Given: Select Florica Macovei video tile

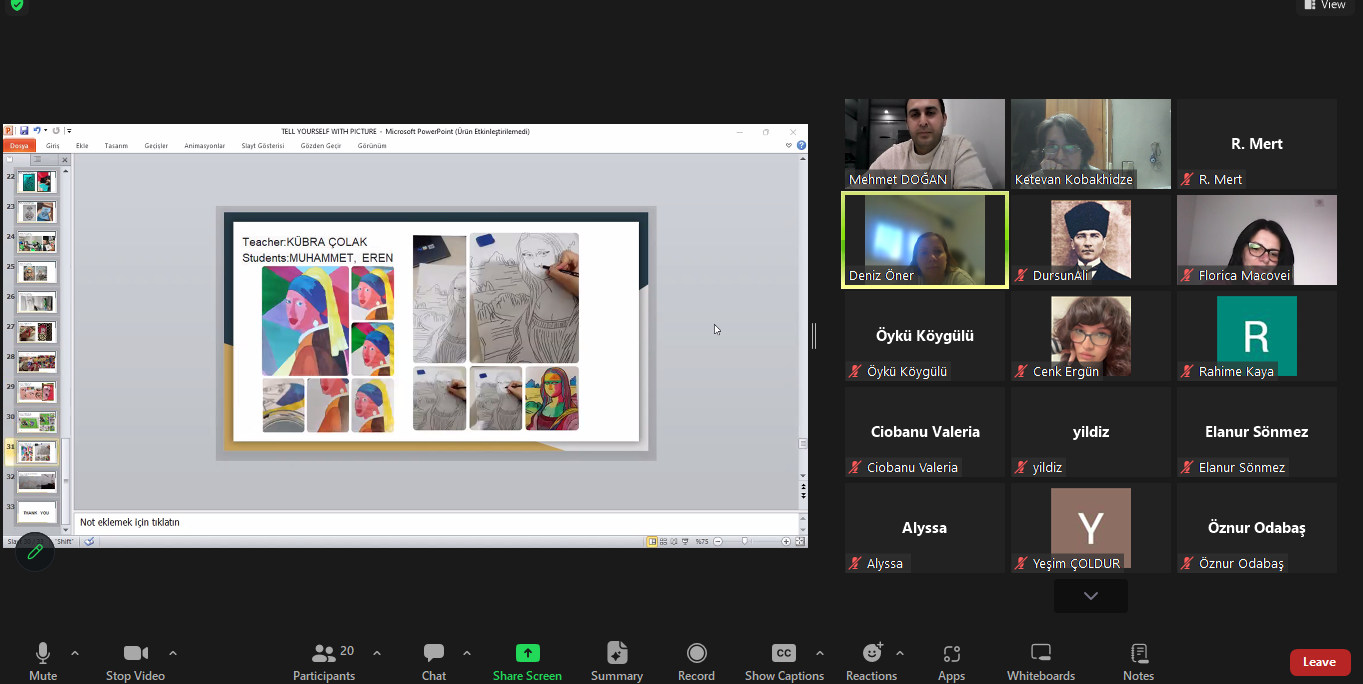Looking at the screenshot, I should [1257, 240].
